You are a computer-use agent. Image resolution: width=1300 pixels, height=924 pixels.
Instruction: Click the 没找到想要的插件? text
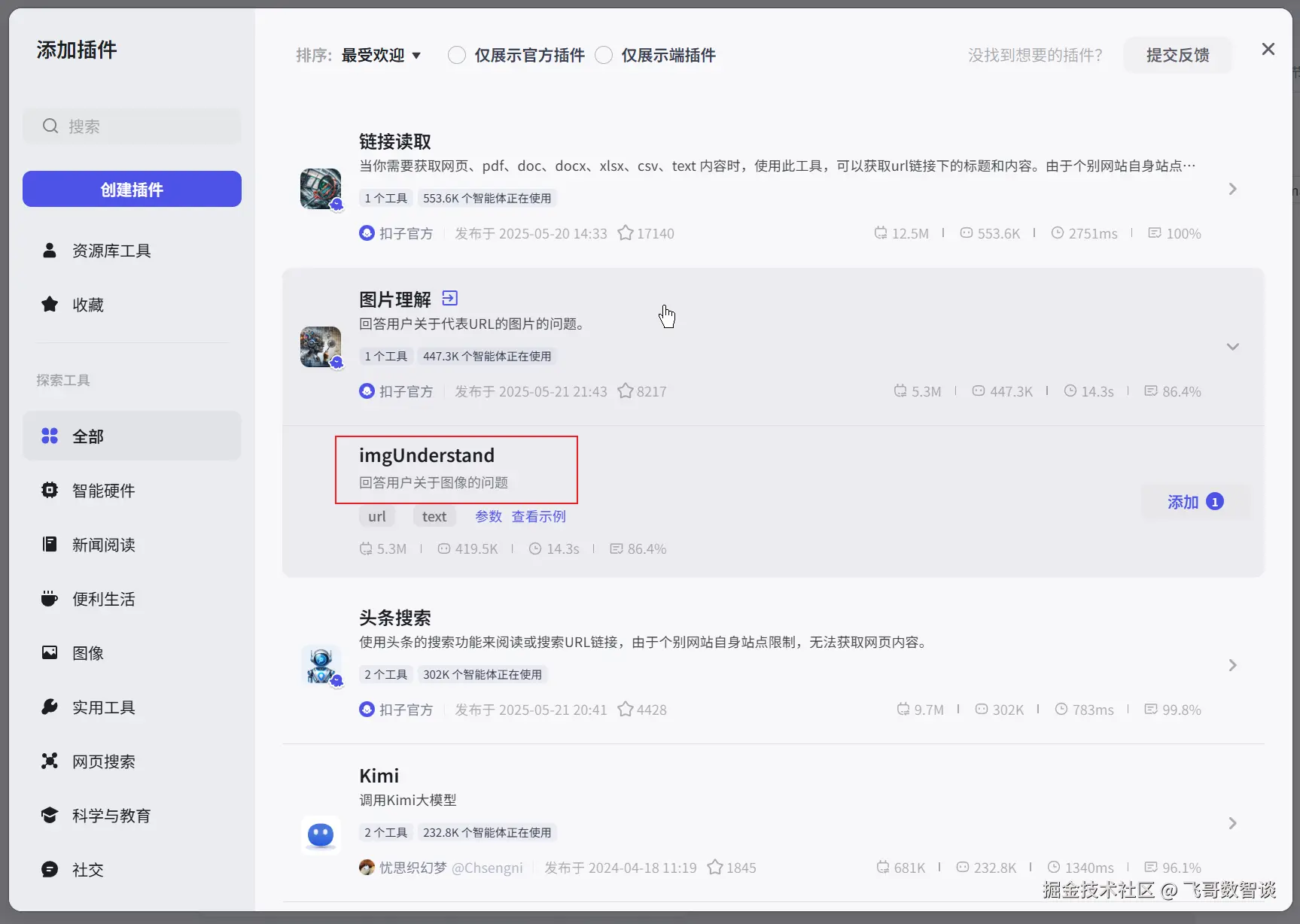1035,55
